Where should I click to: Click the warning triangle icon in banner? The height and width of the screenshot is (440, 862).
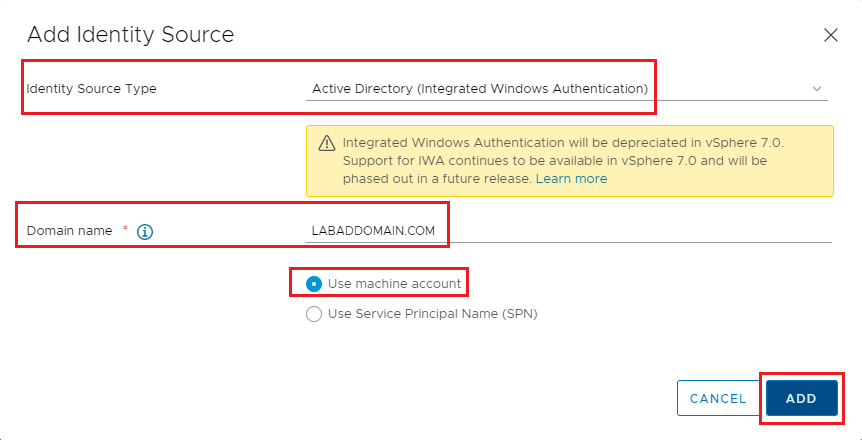point(326,144)
